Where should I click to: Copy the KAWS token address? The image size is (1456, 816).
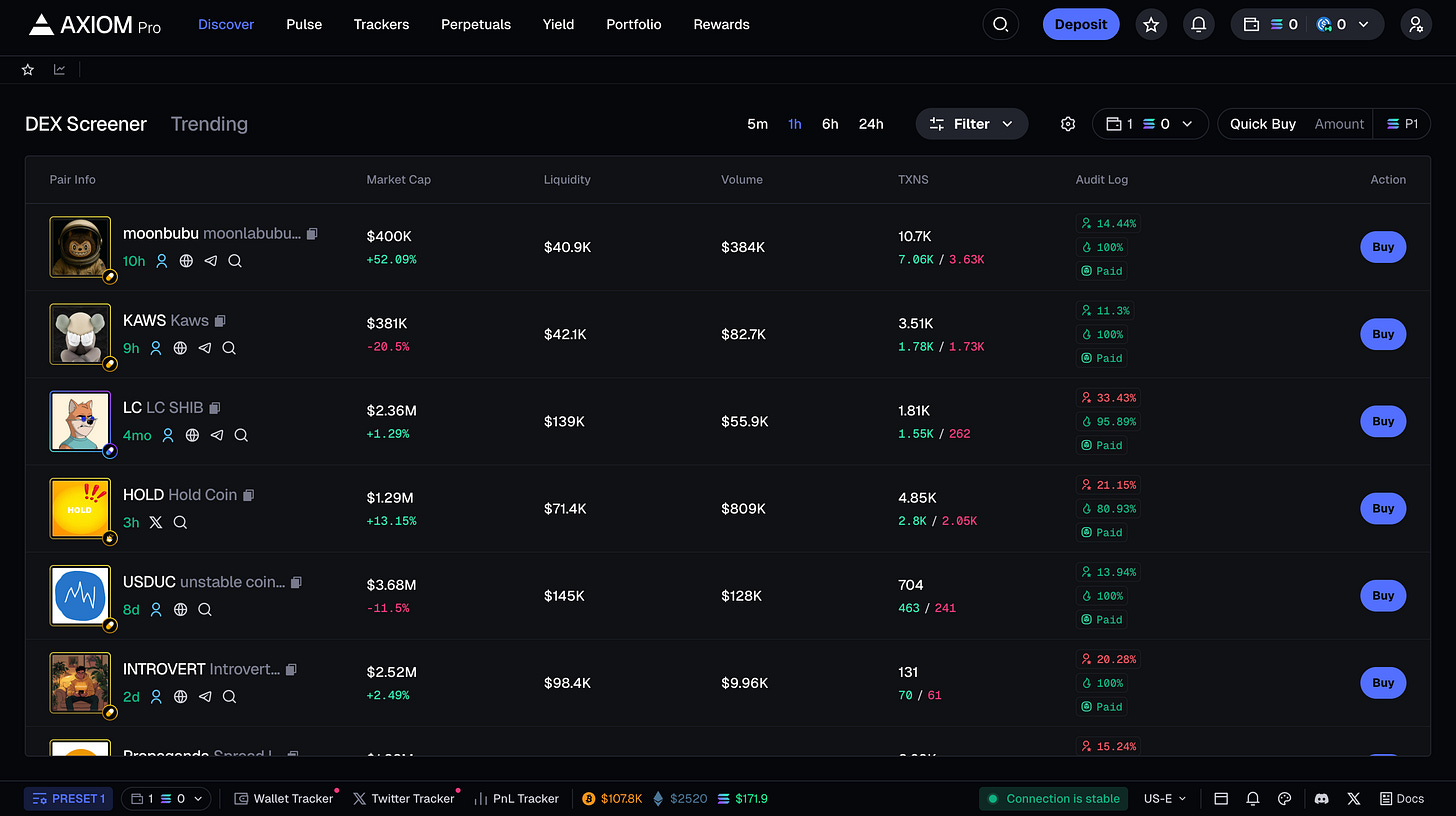[220, 320]
